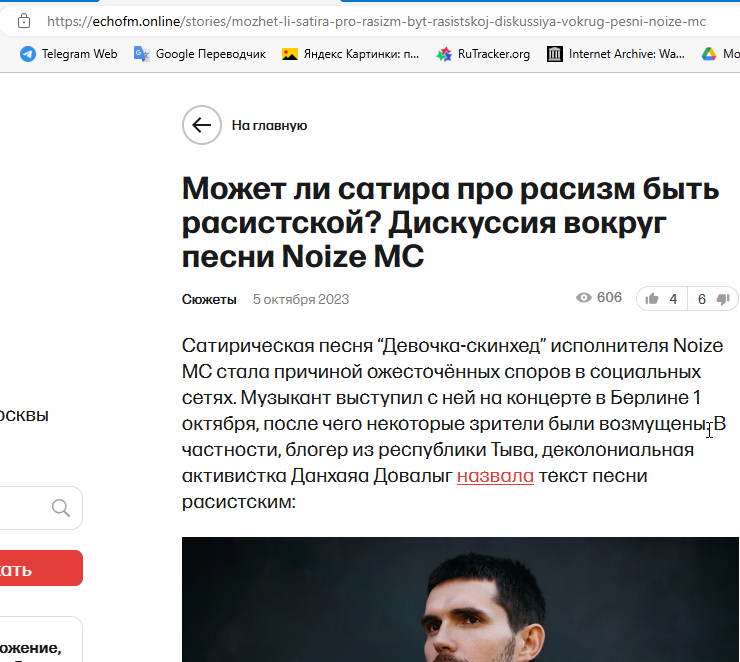Click the back arrow circle icon
This screenshot has width=740, height=662.
pyautogui.click(x=202, y=125)
